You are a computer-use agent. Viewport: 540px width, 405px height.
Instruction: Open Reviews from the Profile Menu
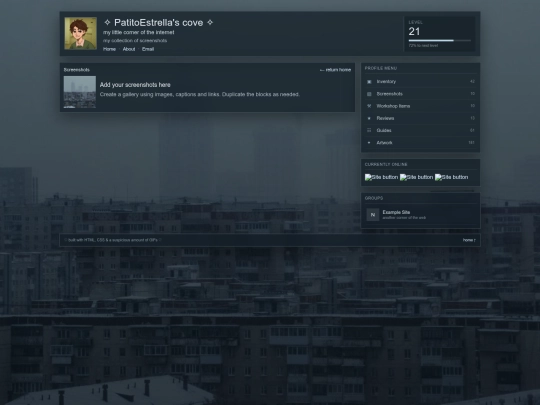tap(420, 118)
